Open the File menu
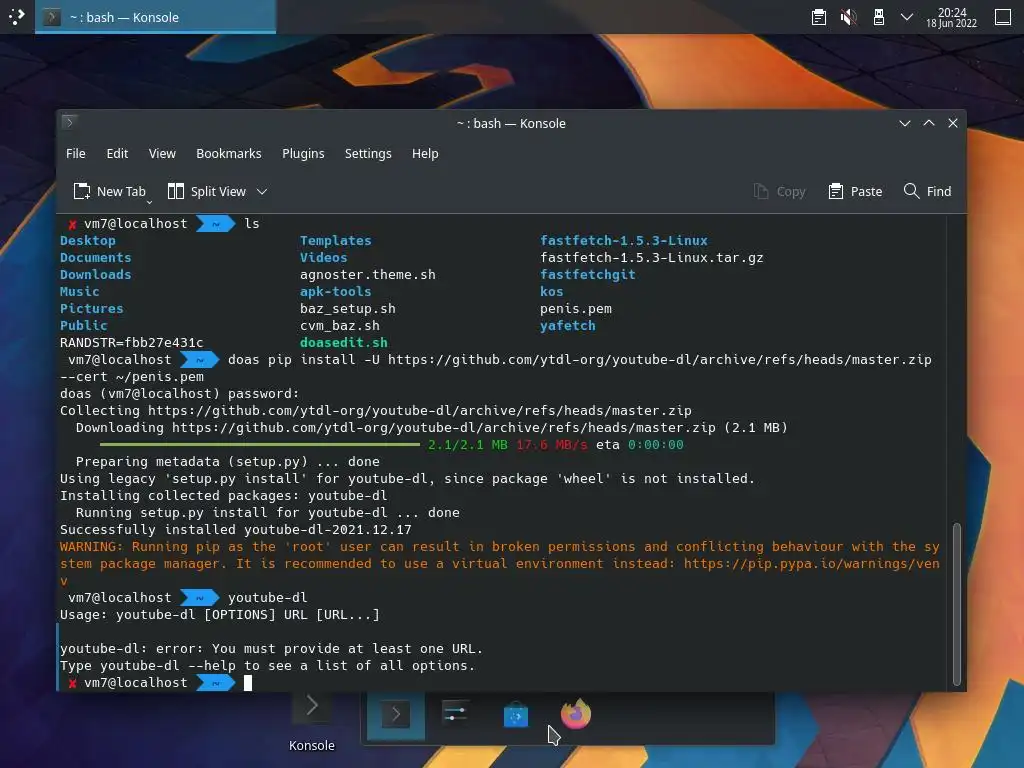This screenshot has width=1024, height=768. pos(76,153)
